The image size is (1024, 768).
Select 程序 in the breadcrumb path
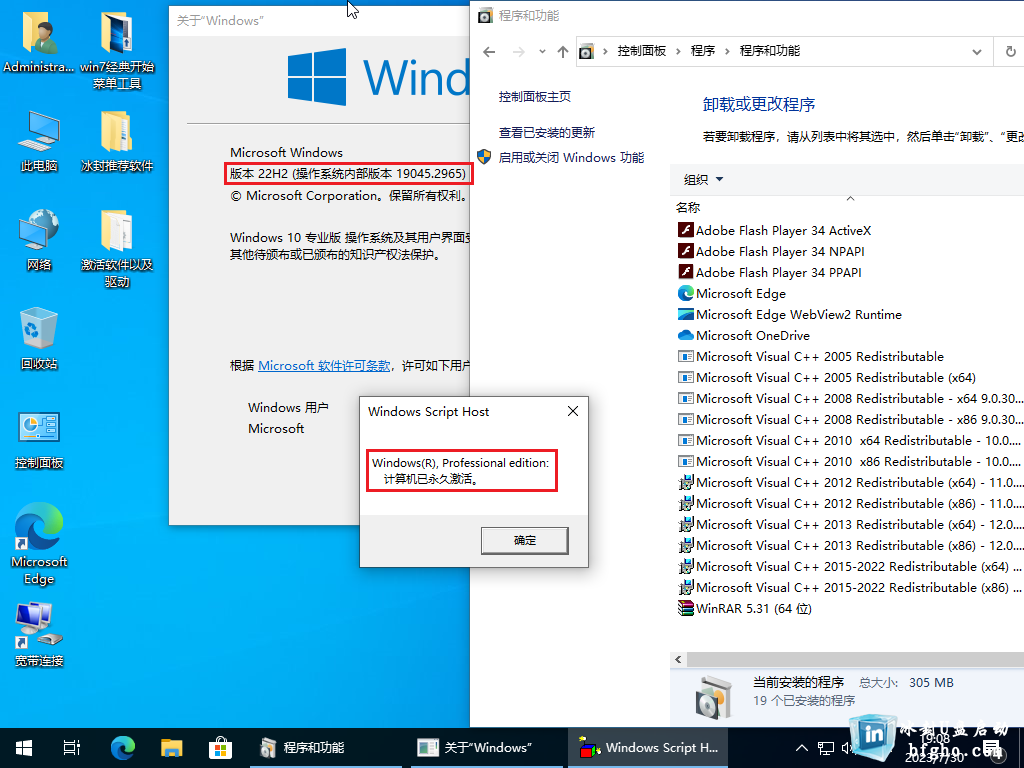[x=703, y=51]
